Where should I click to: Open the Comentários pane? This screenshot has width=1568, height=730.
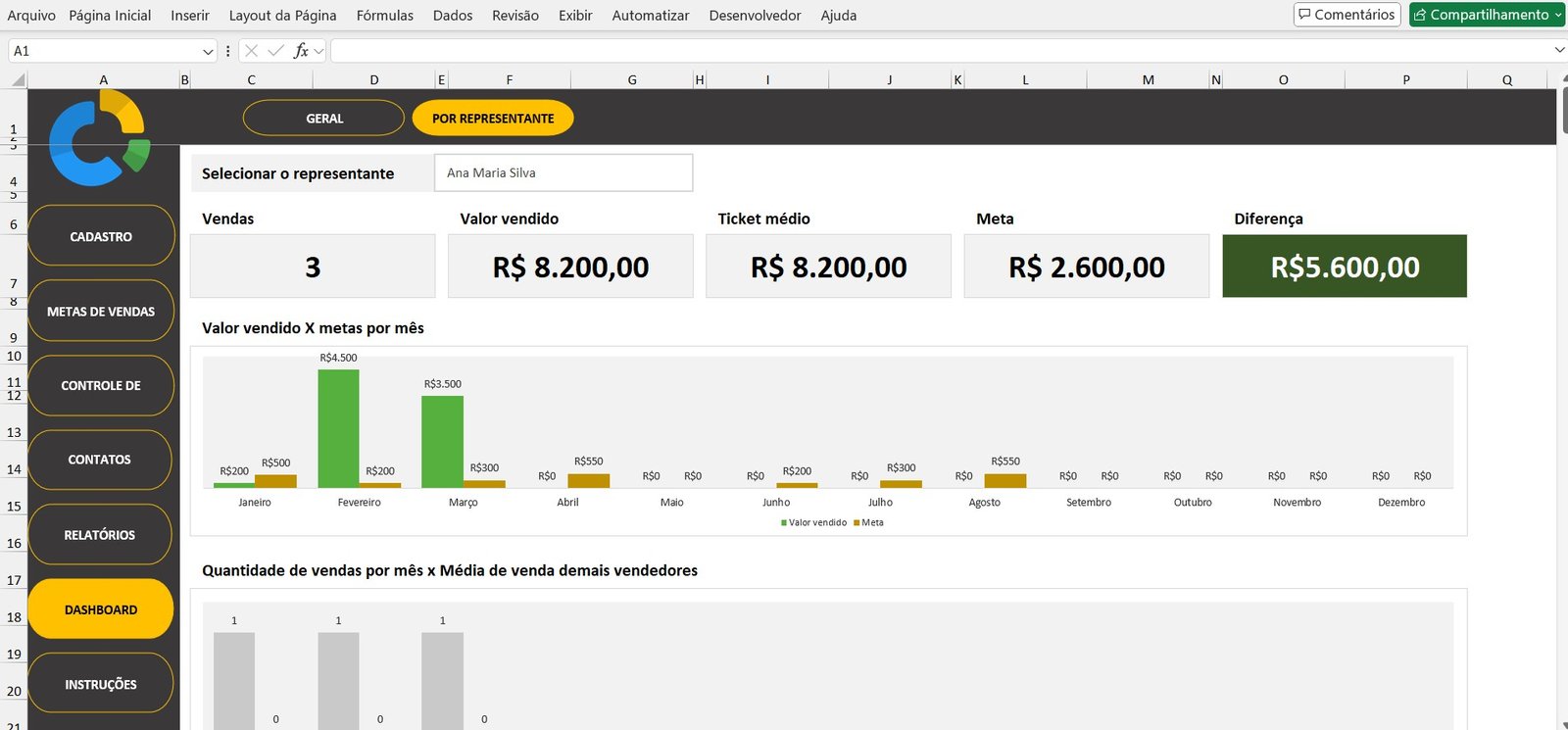point(1346,15)
